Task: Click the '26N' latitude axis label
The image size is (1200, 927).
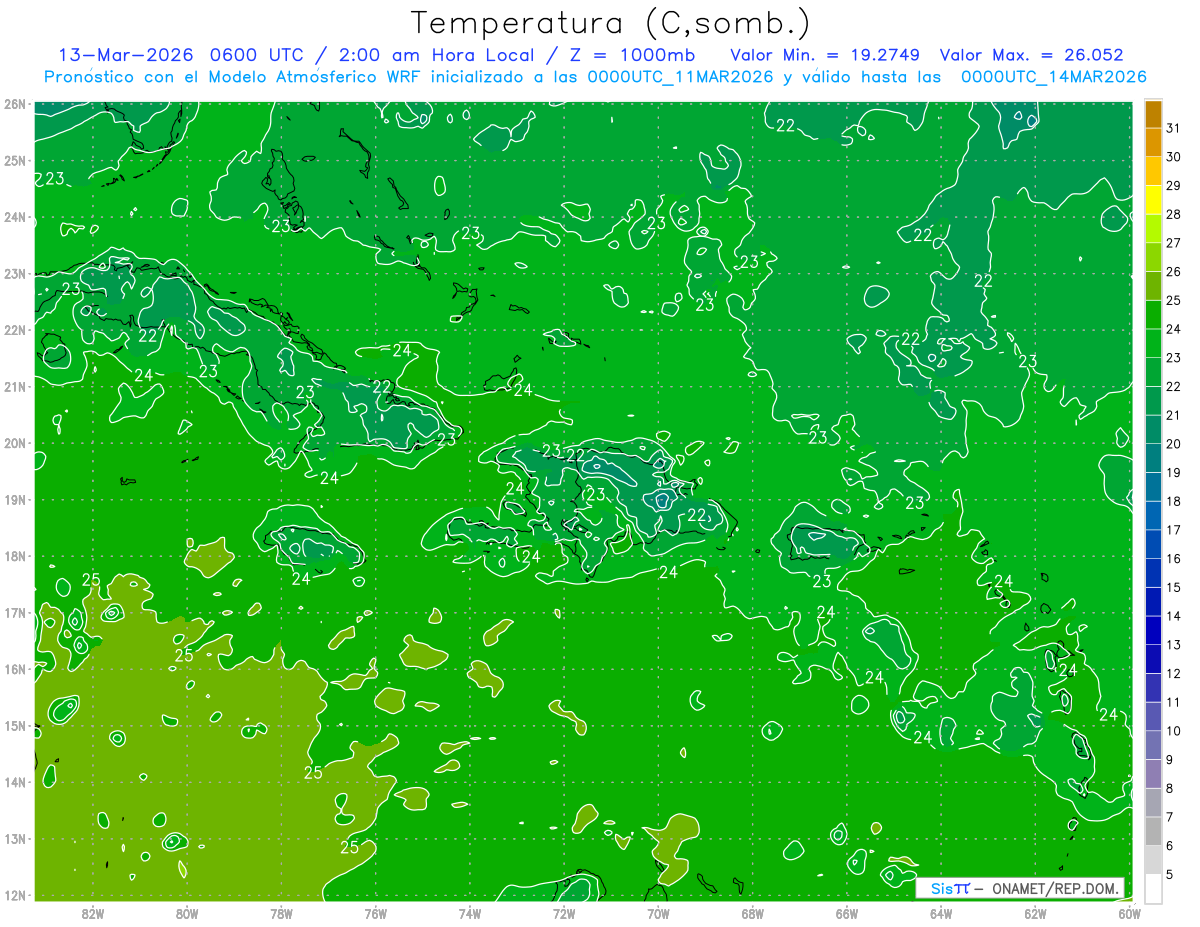Action: (x=14, y=104)
